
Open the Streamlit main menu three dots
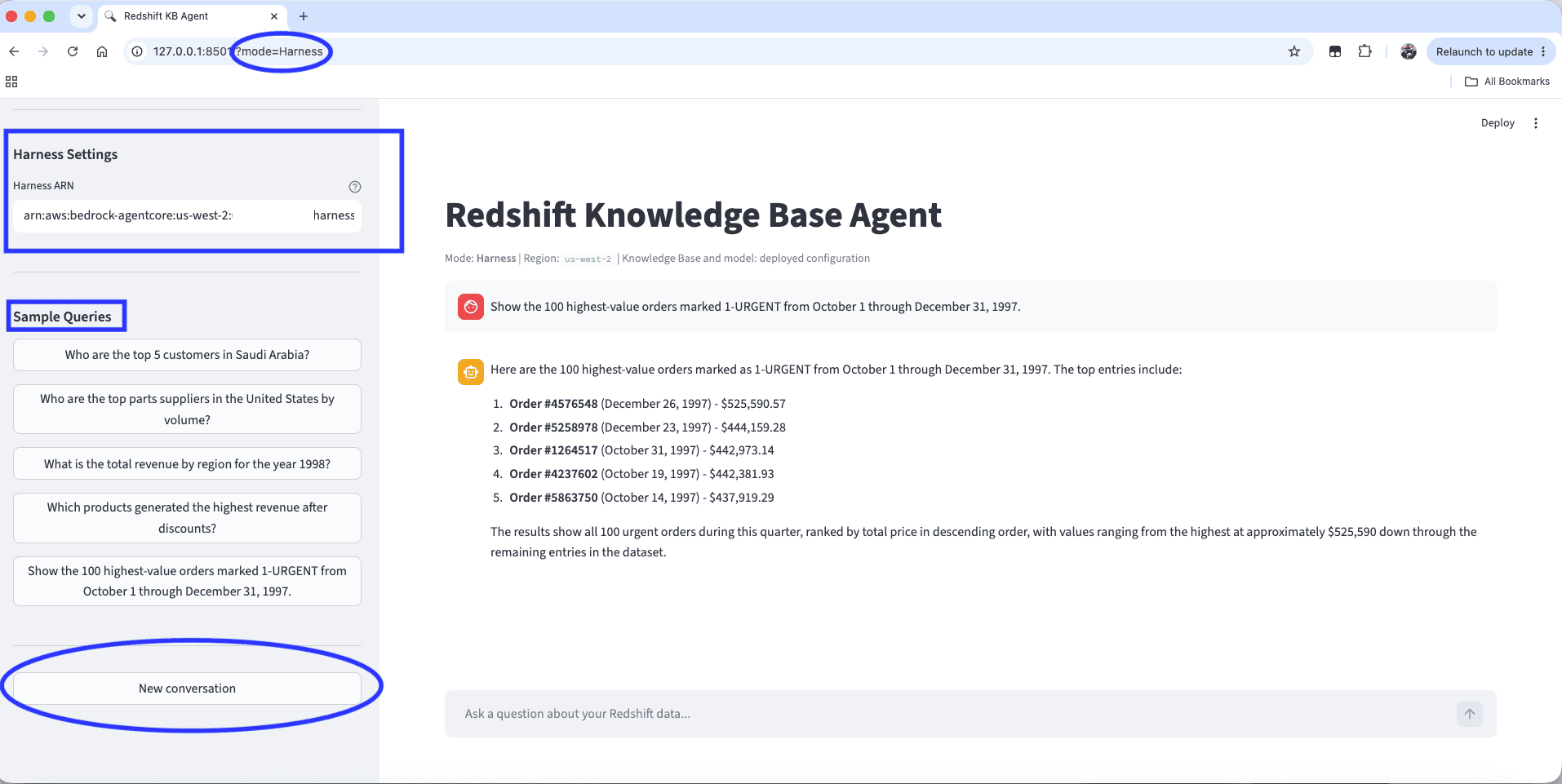pos(1536,123)
